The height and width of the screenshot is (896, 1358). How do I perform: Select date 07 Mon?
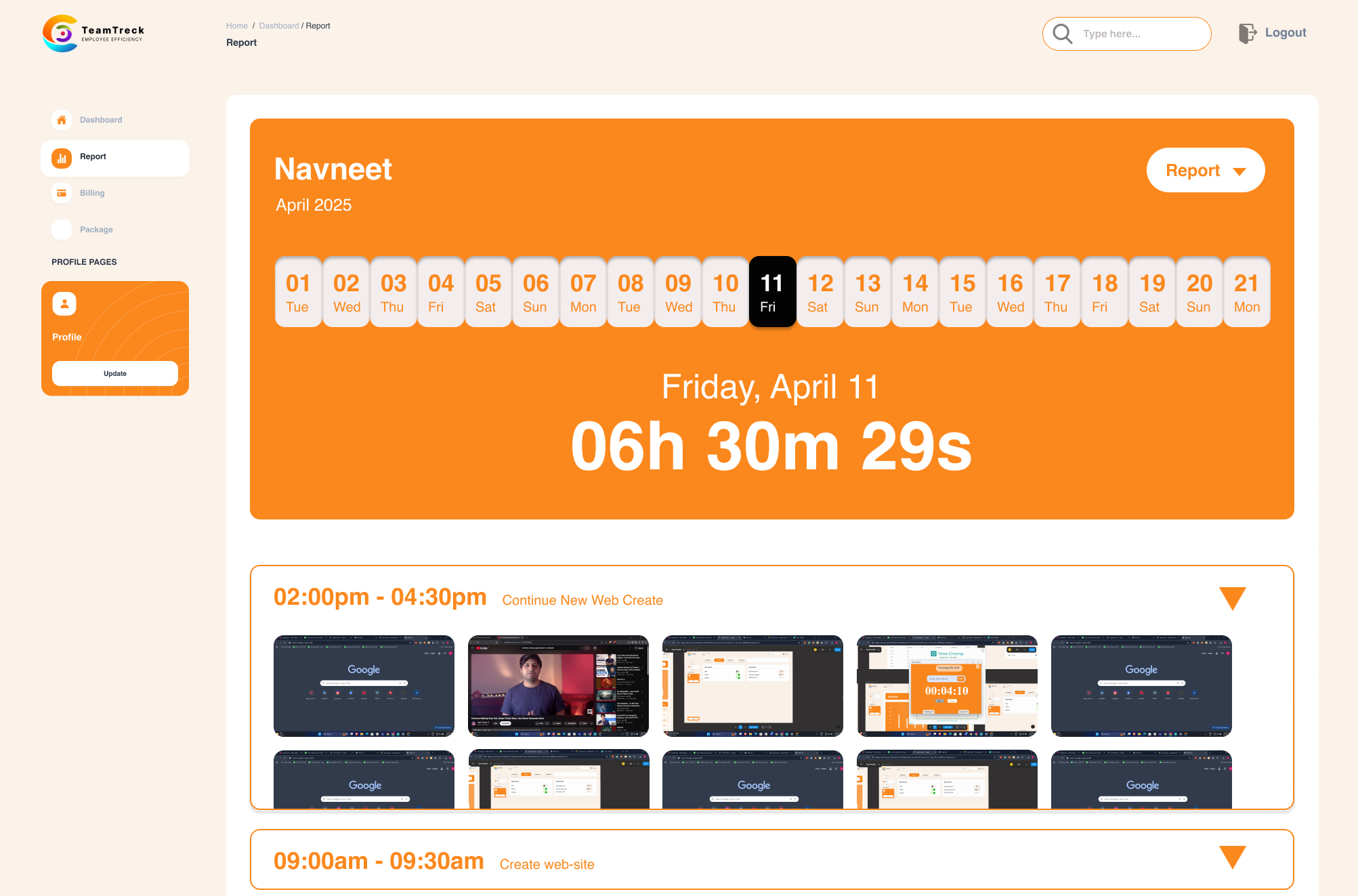[x=583, y=292]
